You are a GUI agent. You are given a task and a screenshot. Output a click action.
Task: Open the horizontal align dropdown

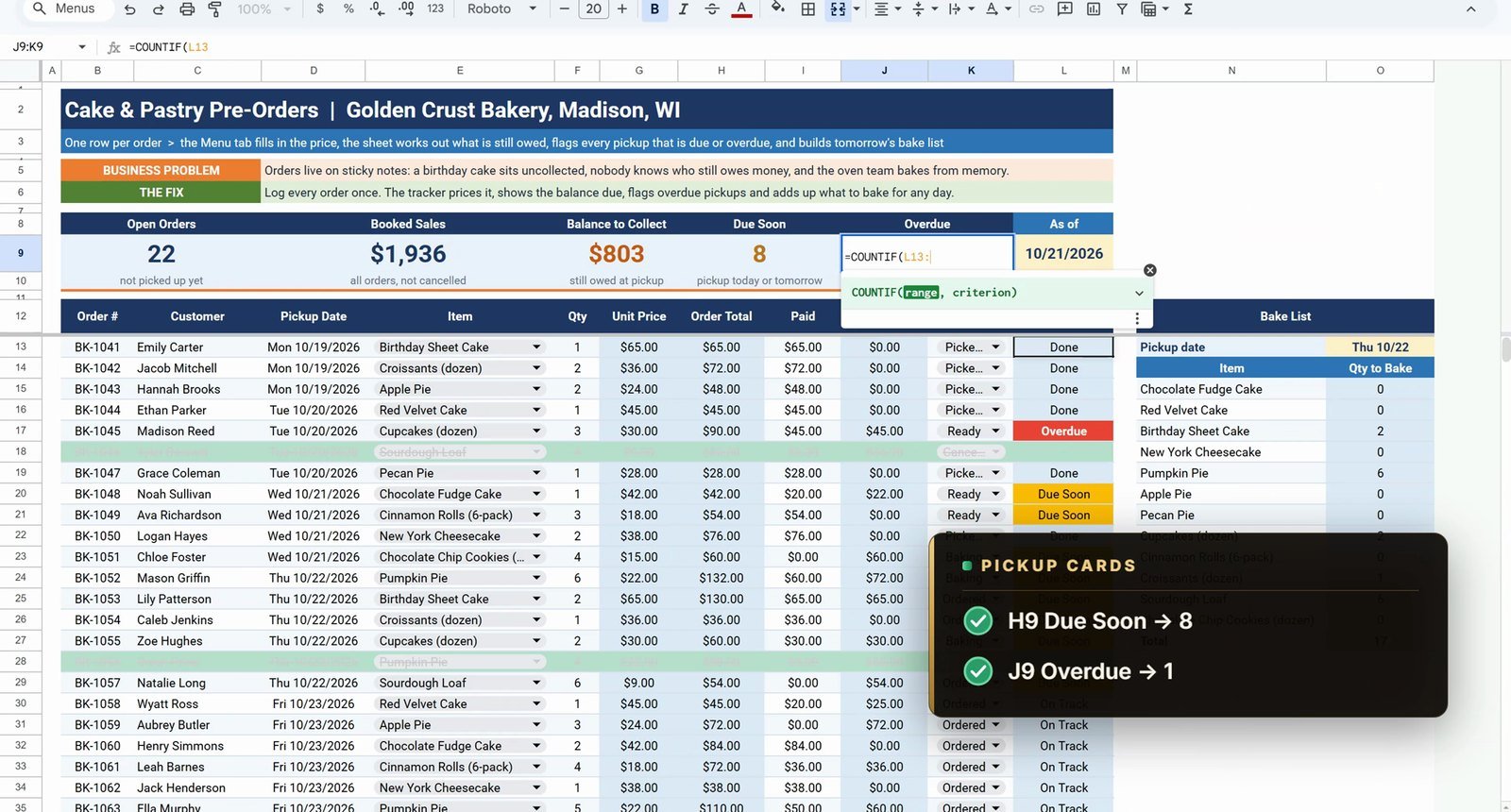(x=886, y=8)
